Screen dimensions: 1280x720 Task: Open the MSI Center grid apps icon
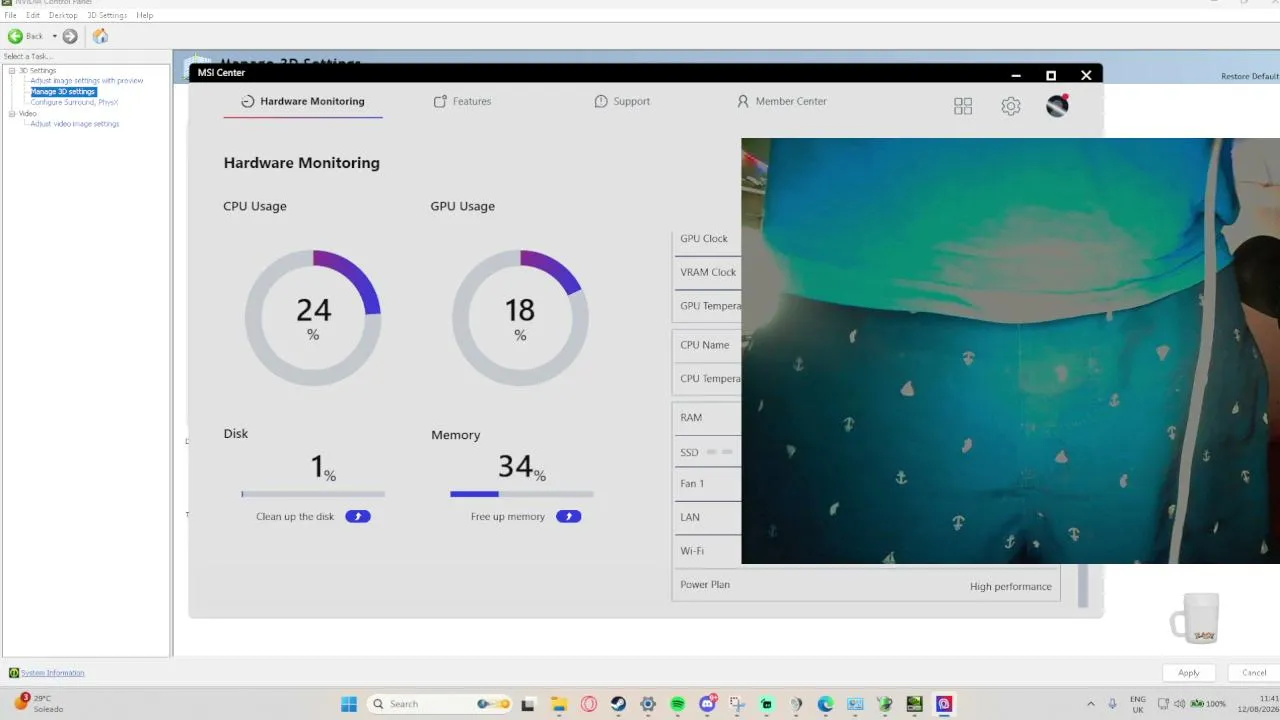tap(963, 106)
